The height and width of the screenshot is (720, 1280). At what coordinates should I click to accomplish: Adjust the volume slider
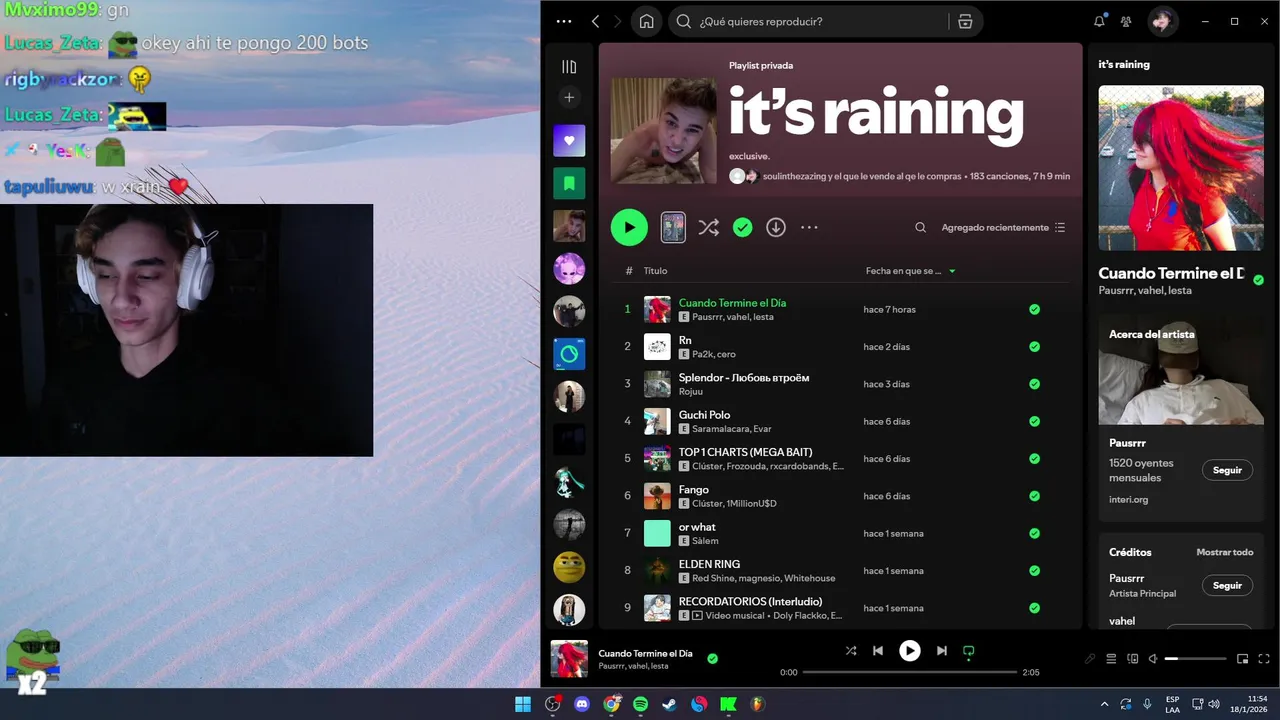[1195, 659]
